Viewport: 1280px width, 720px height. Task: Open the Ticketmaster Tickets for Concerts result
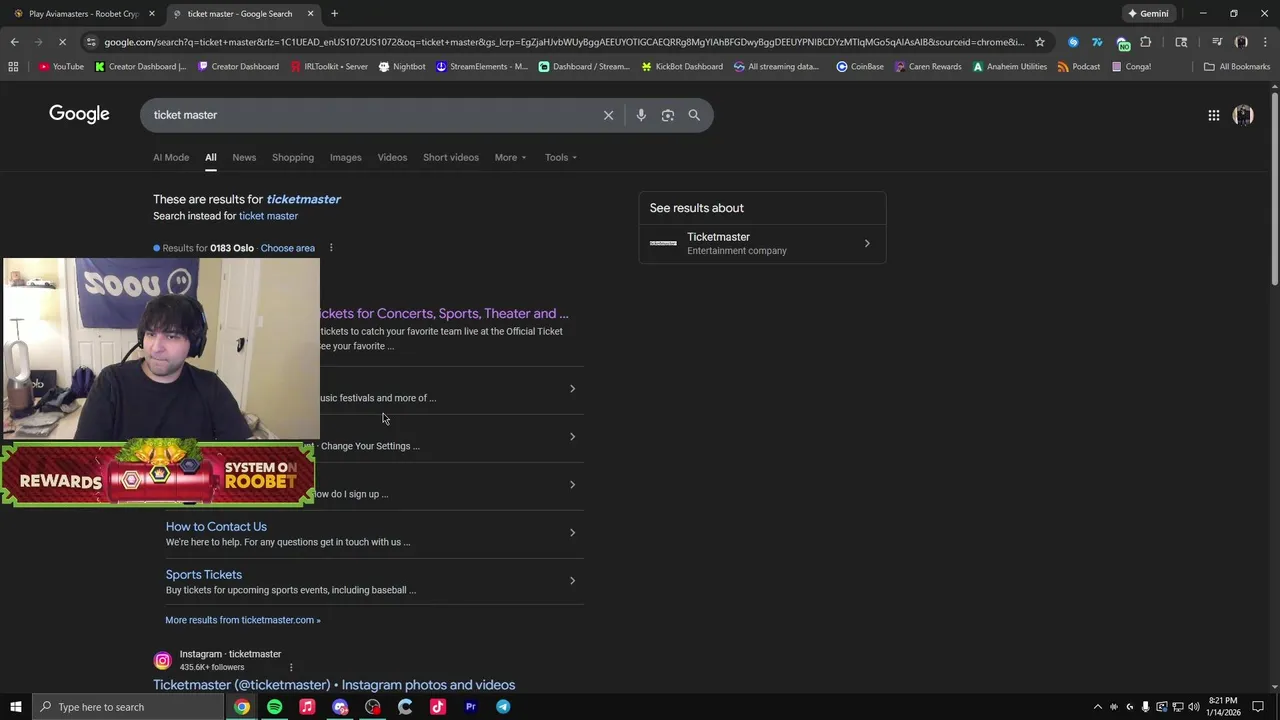(x=444, y=313)
